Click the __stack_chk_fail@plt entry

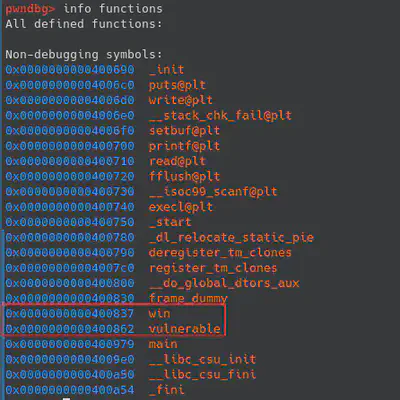point(220,115)
